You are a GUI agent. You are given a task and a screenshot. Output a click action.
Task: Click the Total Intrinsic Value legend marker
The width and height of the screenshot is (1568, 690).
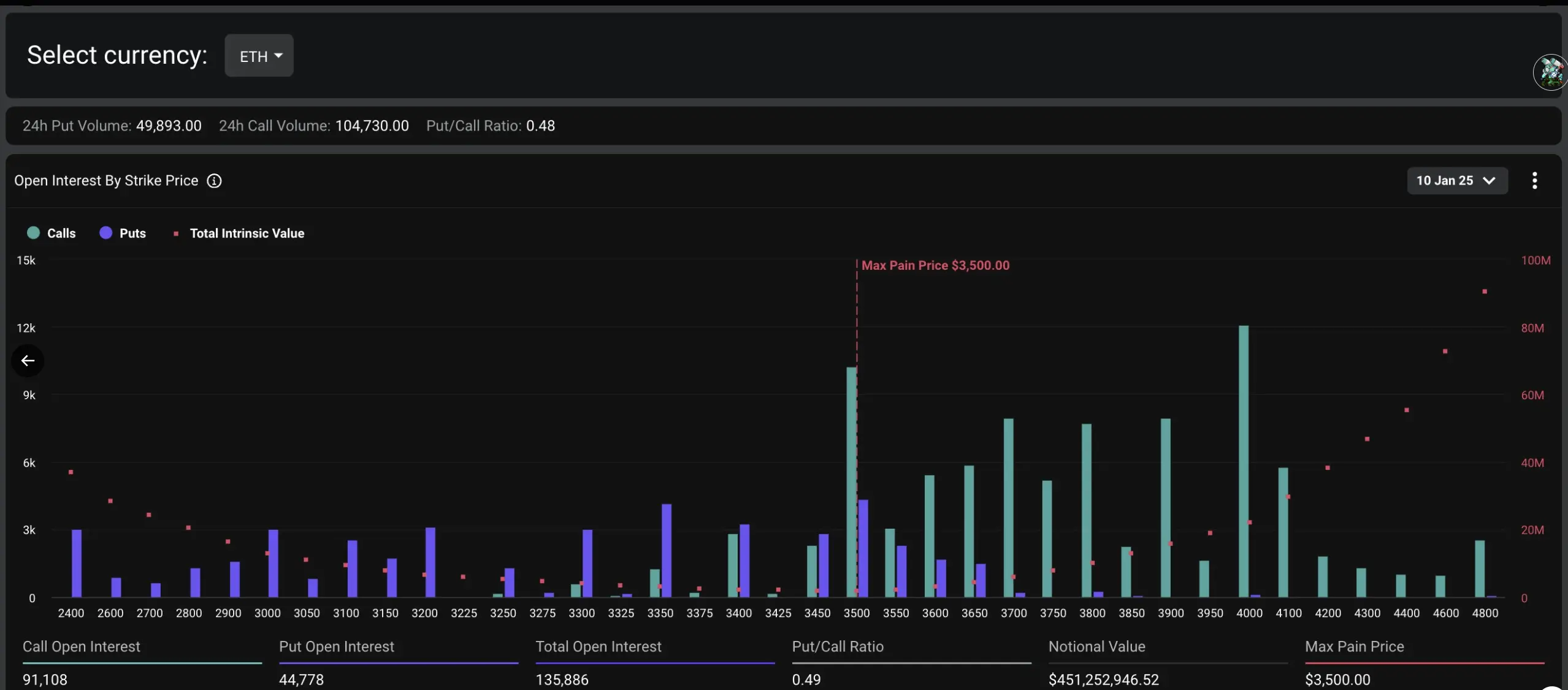[x=176, y=234]
